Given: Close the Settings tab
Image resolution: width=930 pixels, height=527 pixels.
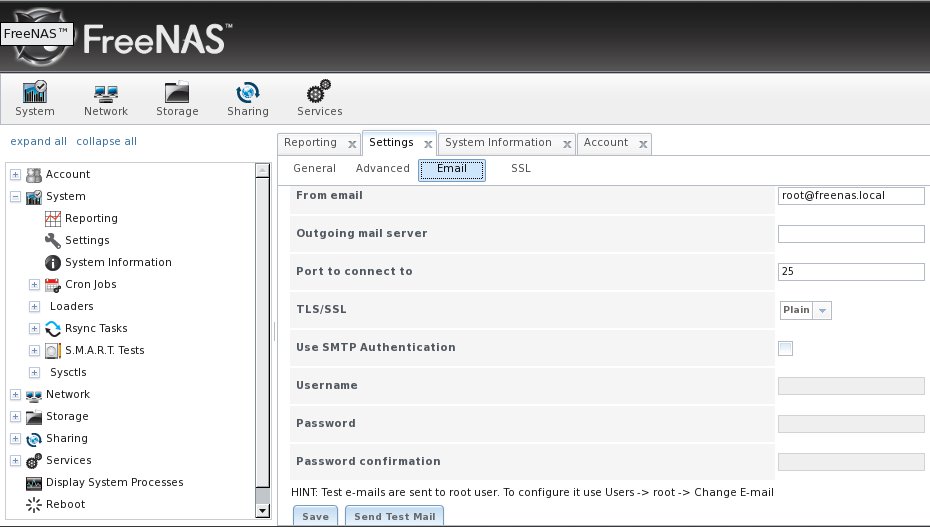Looking at the screenshot, I should (x=428, y=144).
